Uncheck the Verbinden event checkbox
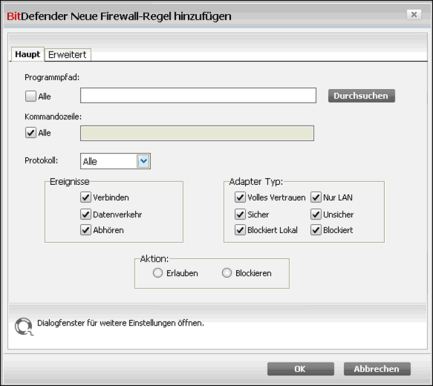The height and width of the screenshot is (386, 433). click(x=86, y=197)
